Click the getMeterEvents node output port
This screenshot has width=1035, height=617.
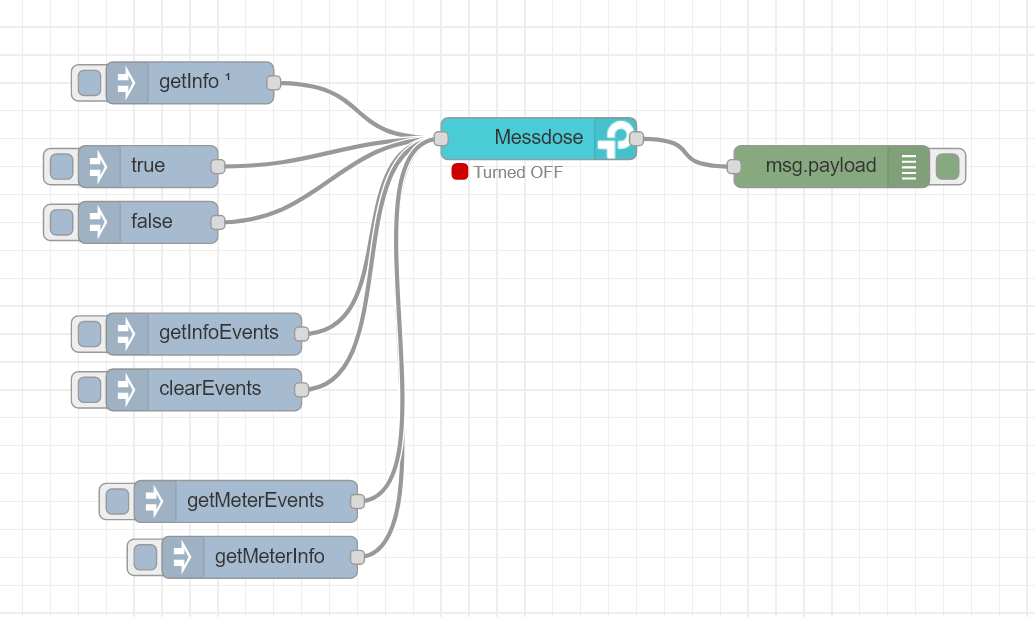coord(357,501)
